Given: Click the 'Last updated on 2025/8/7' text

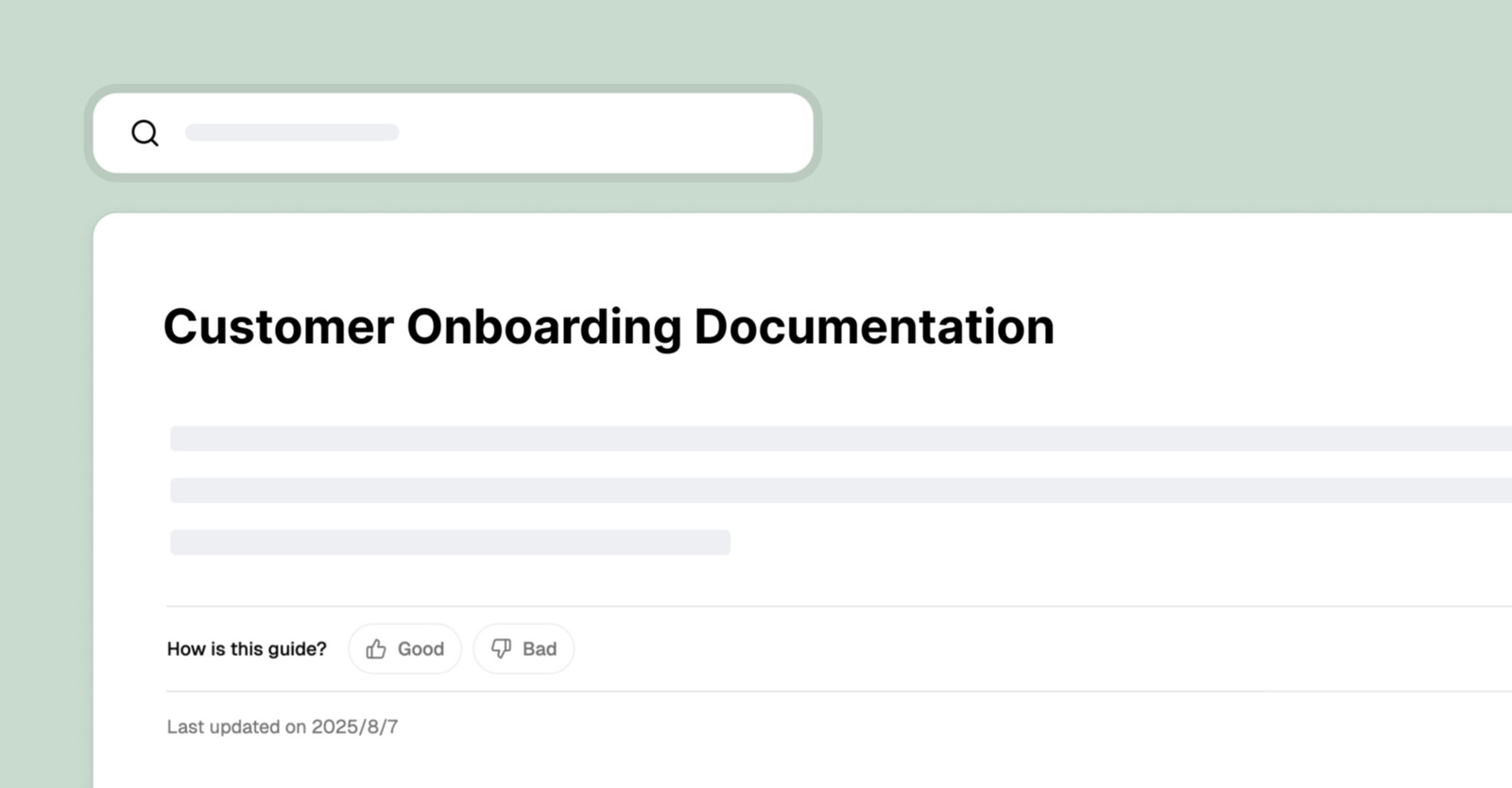Looking at the screenshot, I should pos(283,727).
